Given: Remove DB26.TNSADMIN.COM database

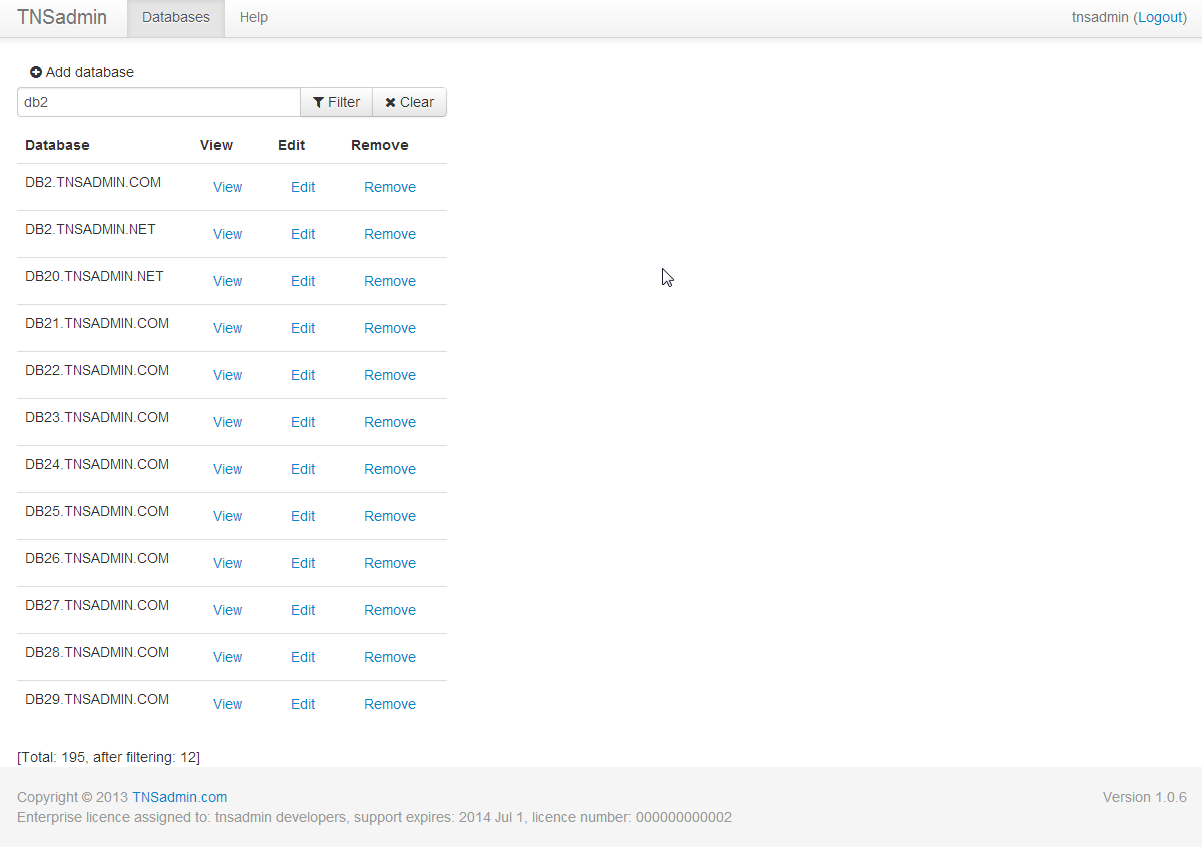Looking at the screenshot, I should coord(390,563).
